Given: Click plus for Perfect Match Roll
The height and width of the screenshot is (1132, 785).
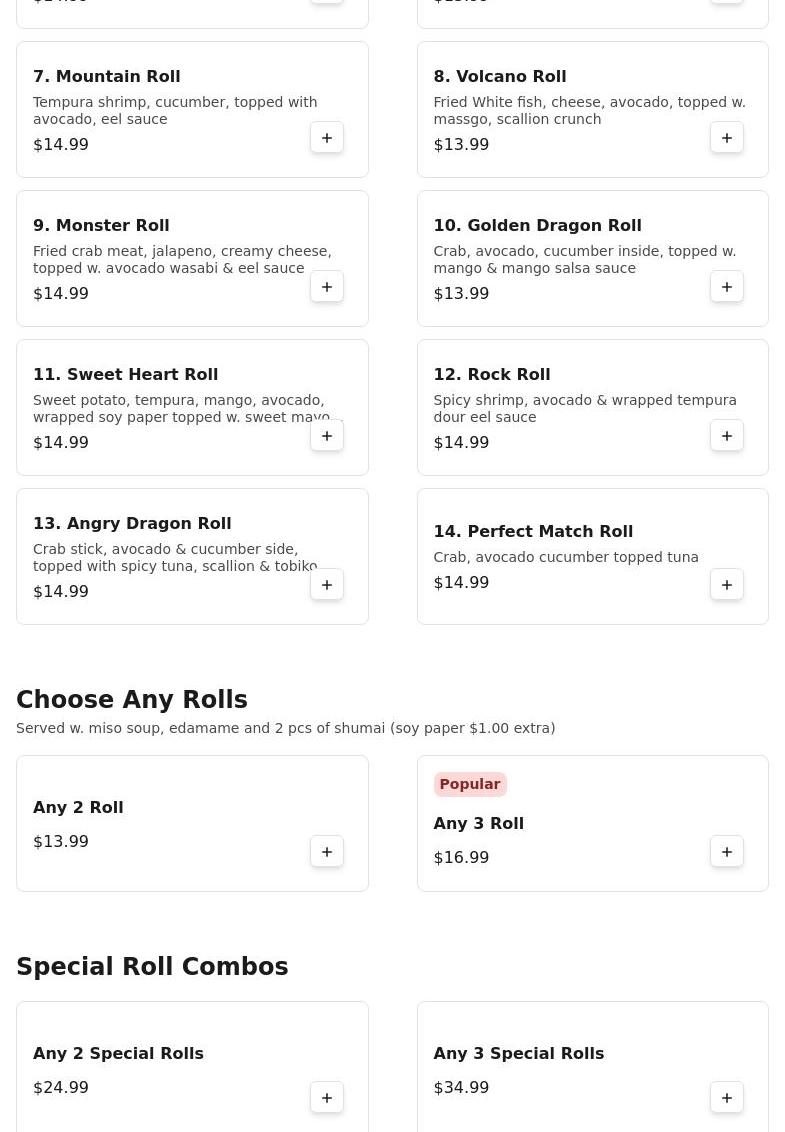Looking at the screenshot, I should [x=727, y=585].
